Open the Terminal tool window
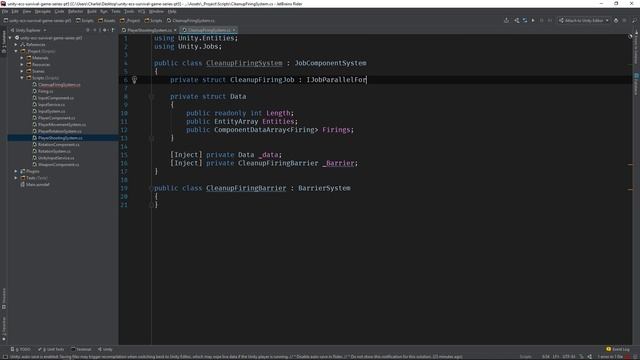This screenshot has height=360, width=640. pyautogui.click(x=81, y=349)
